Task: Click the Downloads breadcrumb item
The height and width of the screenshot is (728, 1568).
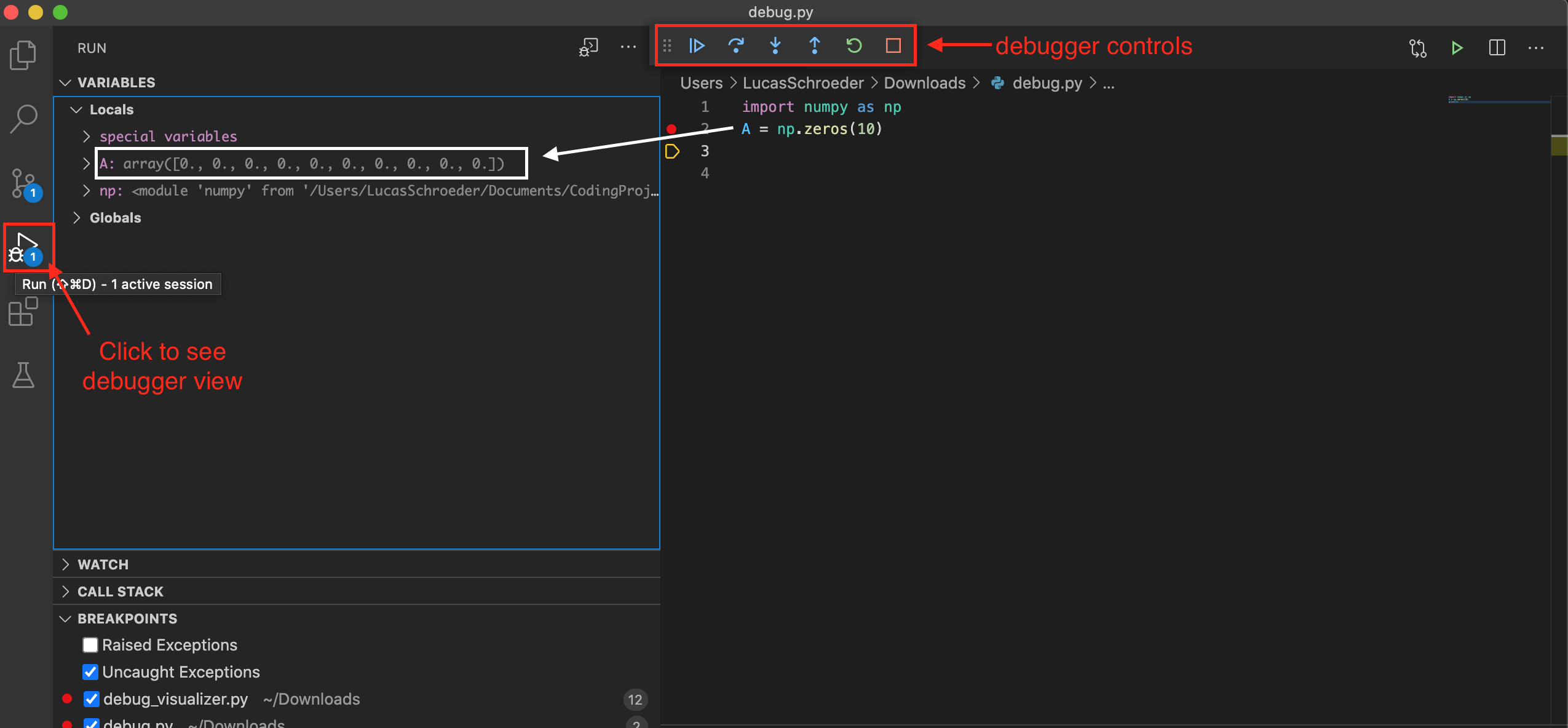Action: tap(924, 82)
